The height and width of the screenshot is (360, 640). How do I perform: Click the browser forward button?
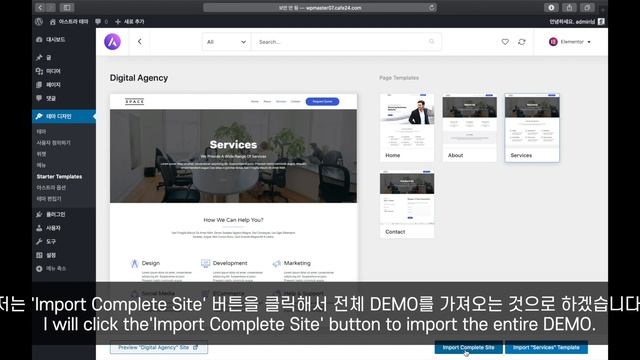coord(50,7)
